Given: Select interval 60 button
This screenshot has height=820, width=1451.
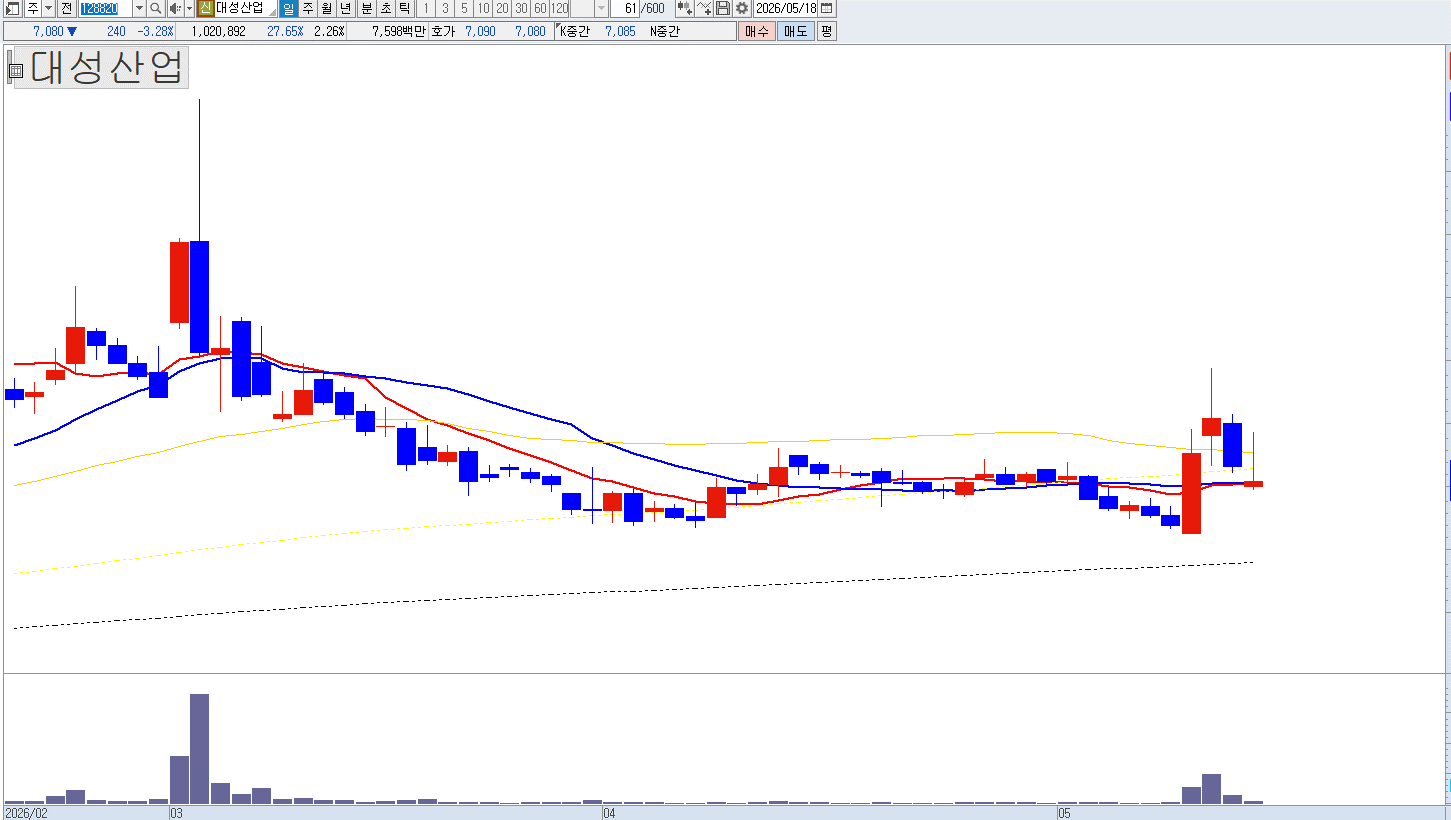Looking at the screenshot, I should pos(540,8).
